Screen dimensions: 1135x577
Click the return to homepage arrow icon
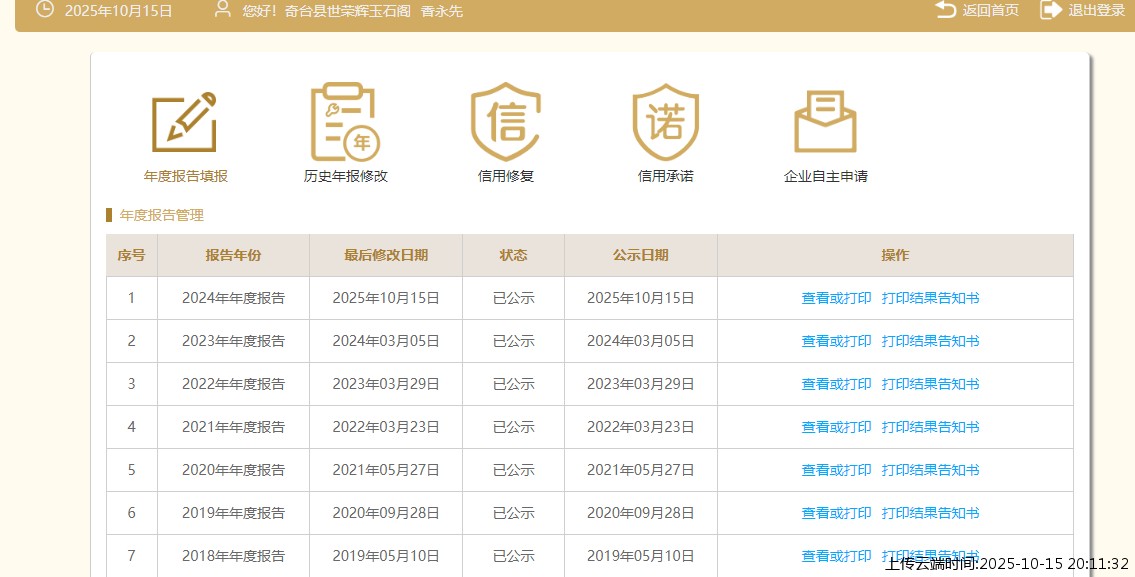945,10
